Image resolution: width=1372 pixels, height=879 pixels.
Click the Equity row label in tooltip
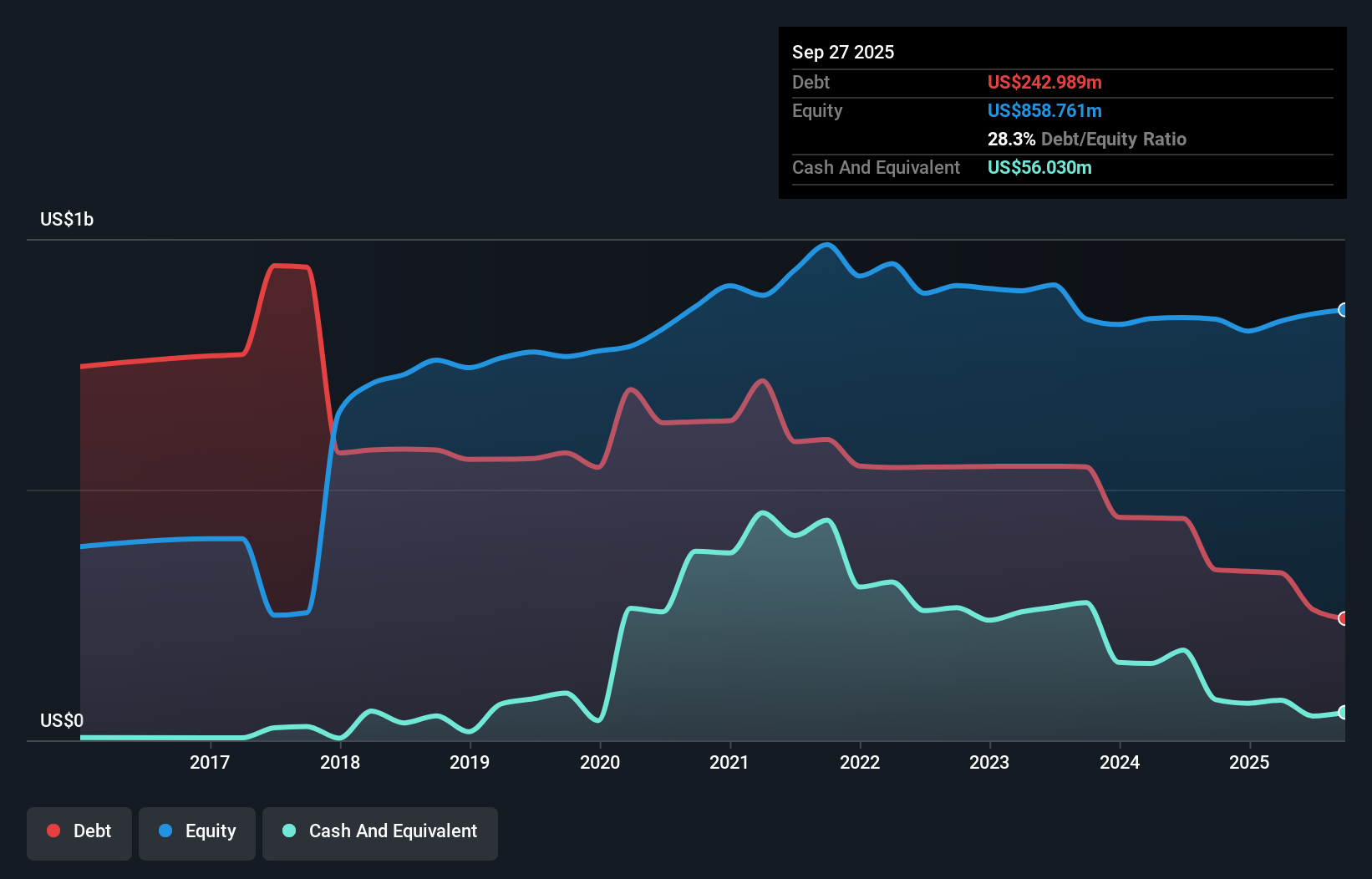click(817, 110)
